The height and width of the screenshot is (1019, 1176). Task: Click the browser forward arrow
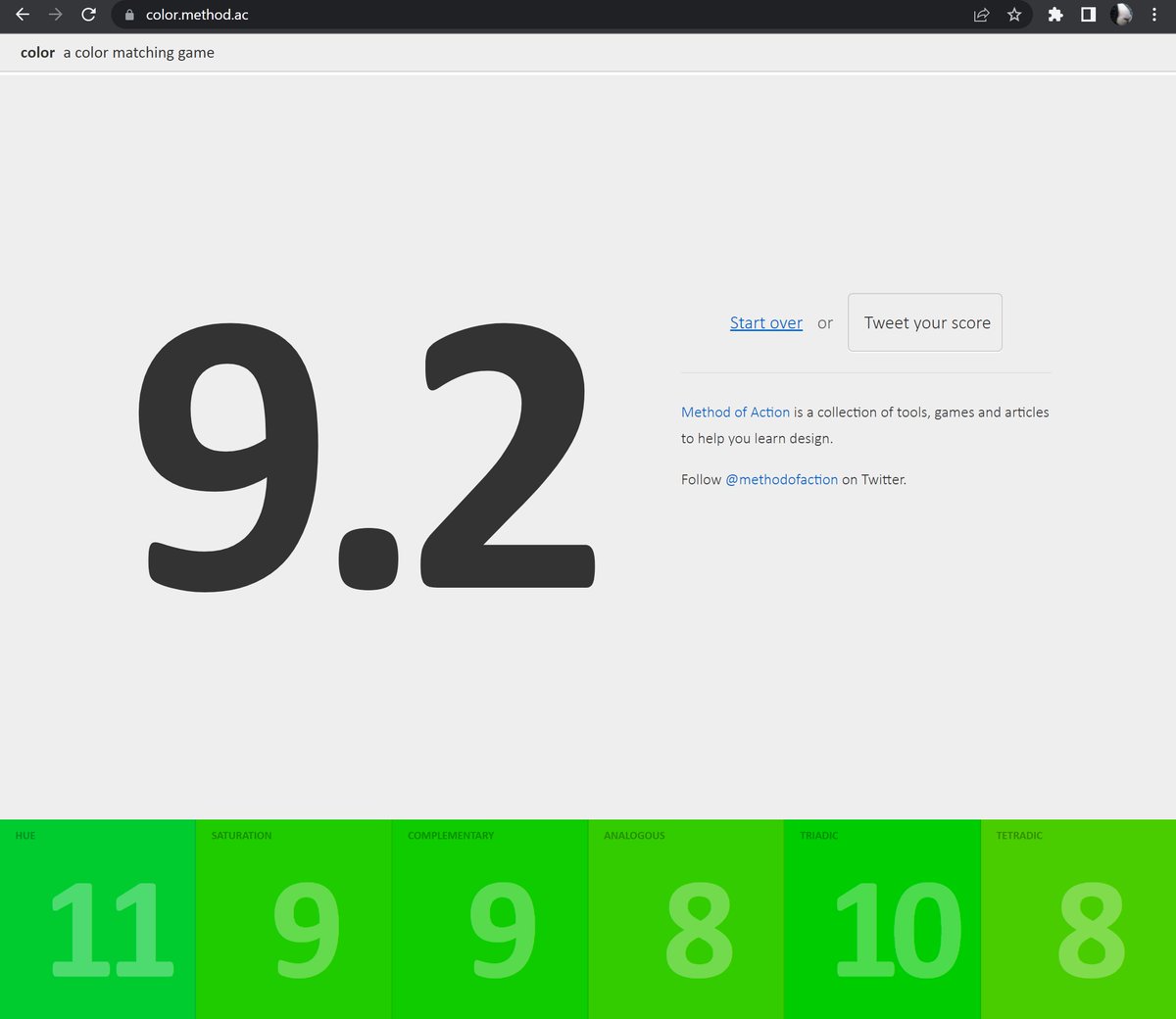click(x=55, y=15)
